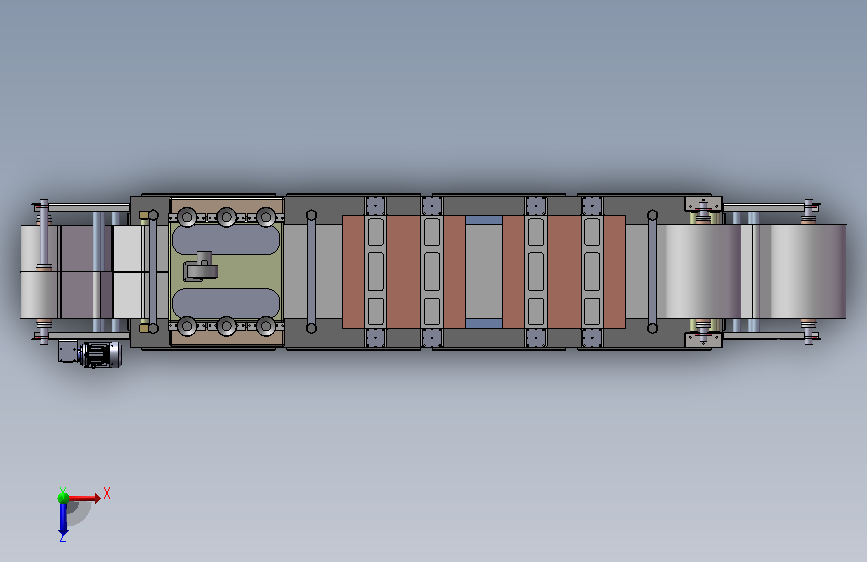The height and width of the screenshot is (562, 867).
Task: Select the gray center panel between the blue strips
Action: coord(484,272)
